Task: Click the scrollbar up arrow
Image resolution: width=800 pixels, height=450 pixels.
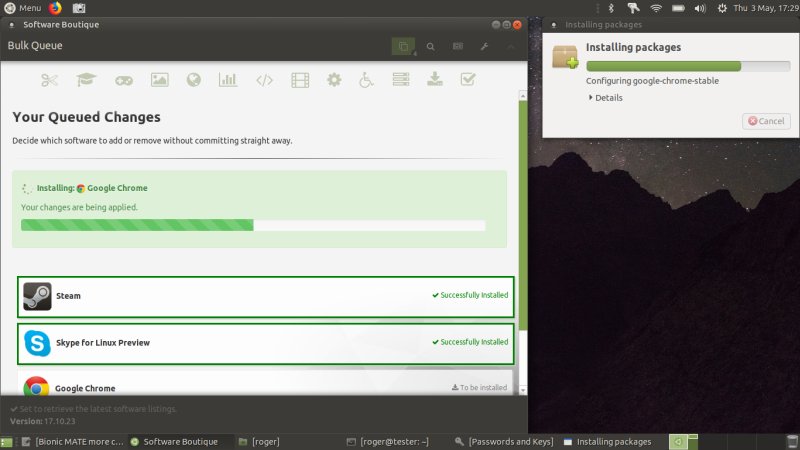Action: tap(523, 96)
